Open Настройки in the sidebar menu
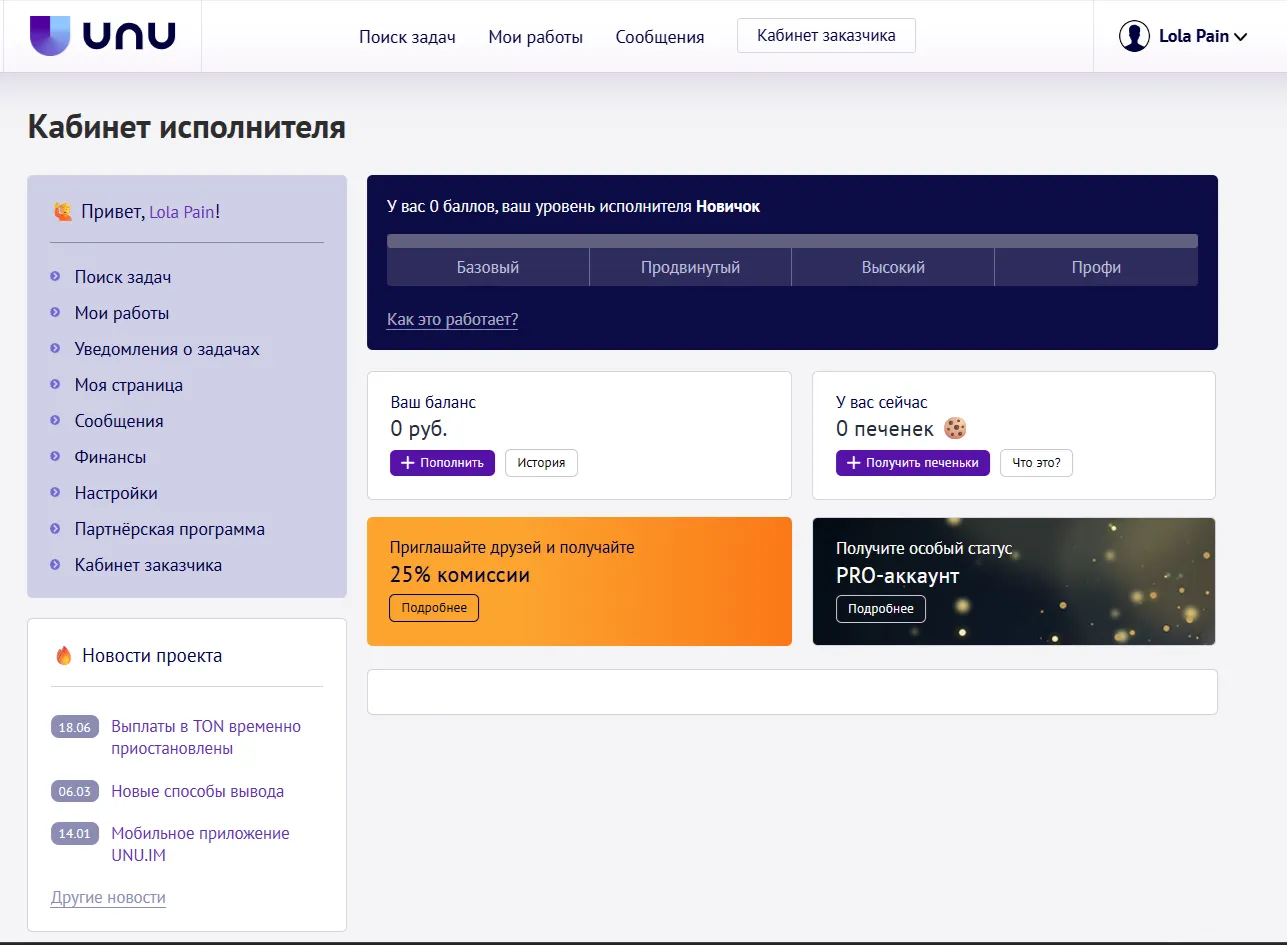Image resolution: width=1287 pixels, height=945 pixels. pos(116,493)
